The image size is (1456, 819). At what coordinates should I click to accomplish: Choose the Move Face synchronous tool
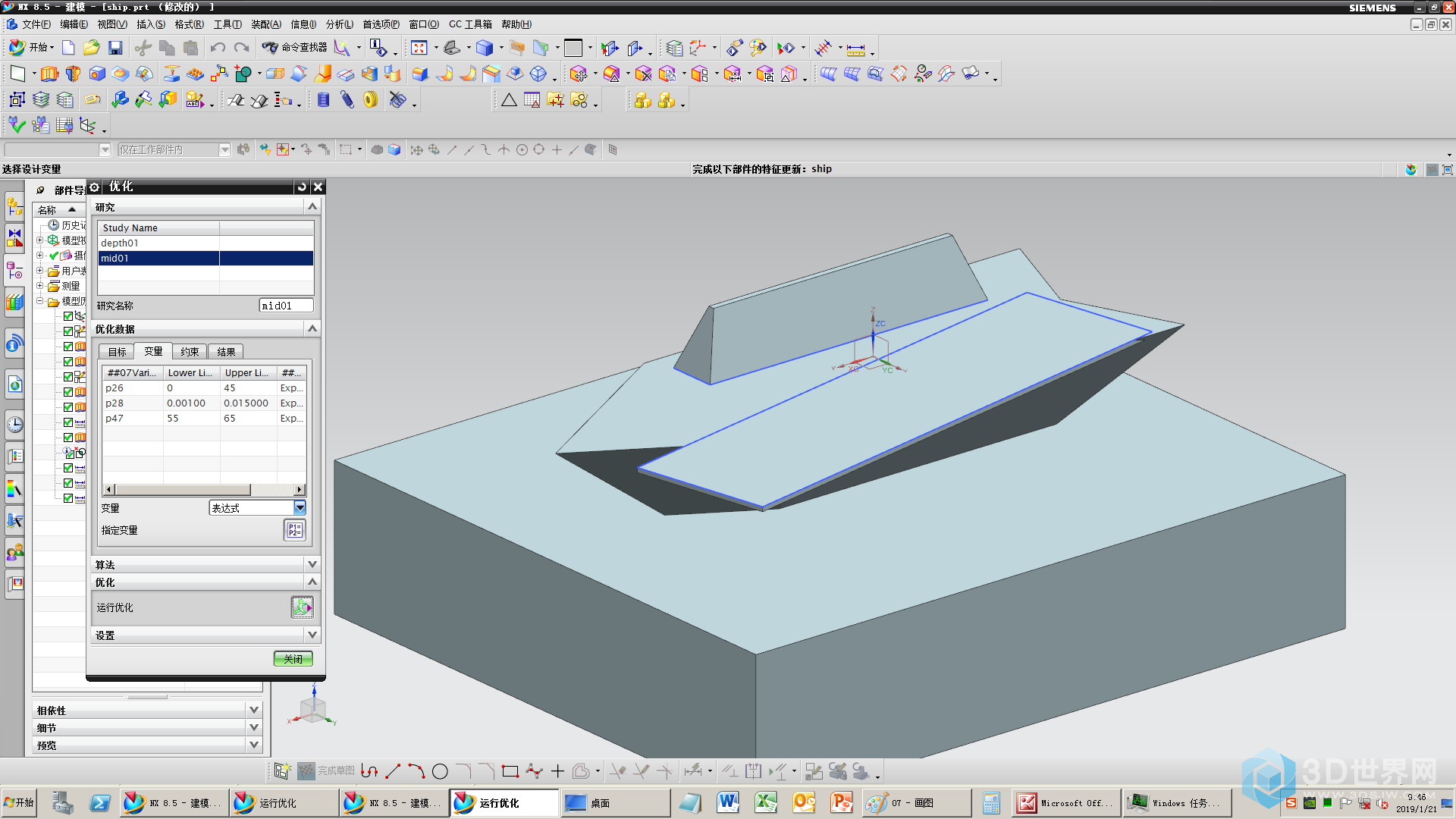579,74
